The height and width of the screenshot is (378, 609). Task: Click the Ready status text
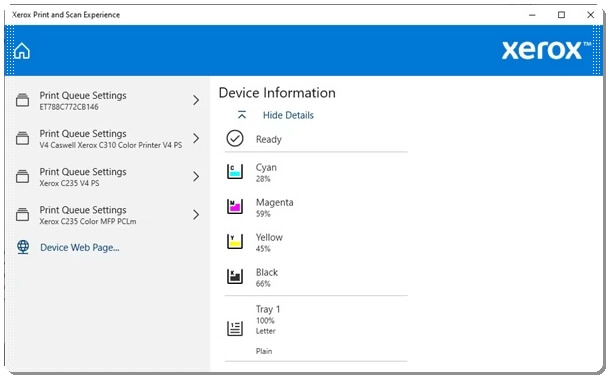pyautogui.click(x=269, y=139)
